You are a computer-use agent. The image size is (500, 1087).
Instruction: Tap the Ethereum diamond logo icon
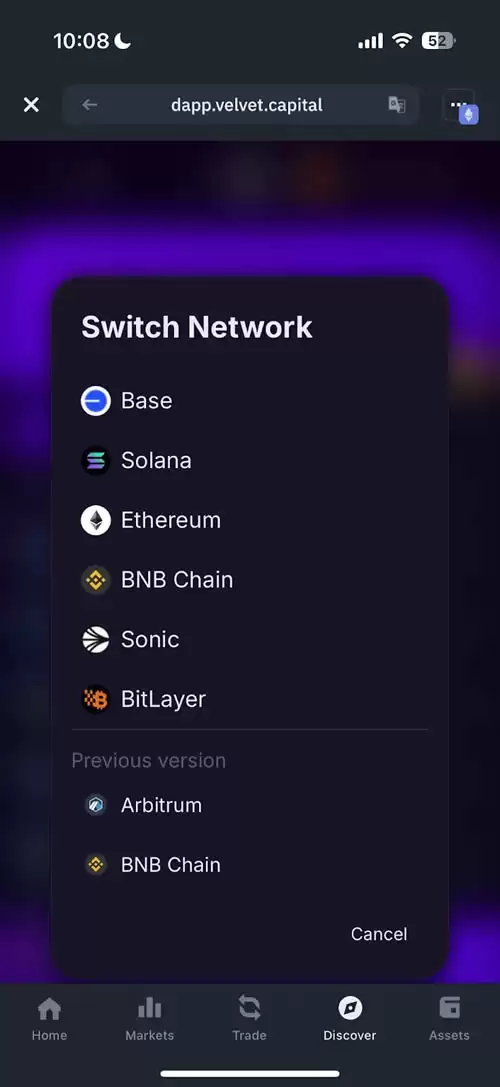tap(96, 521)
